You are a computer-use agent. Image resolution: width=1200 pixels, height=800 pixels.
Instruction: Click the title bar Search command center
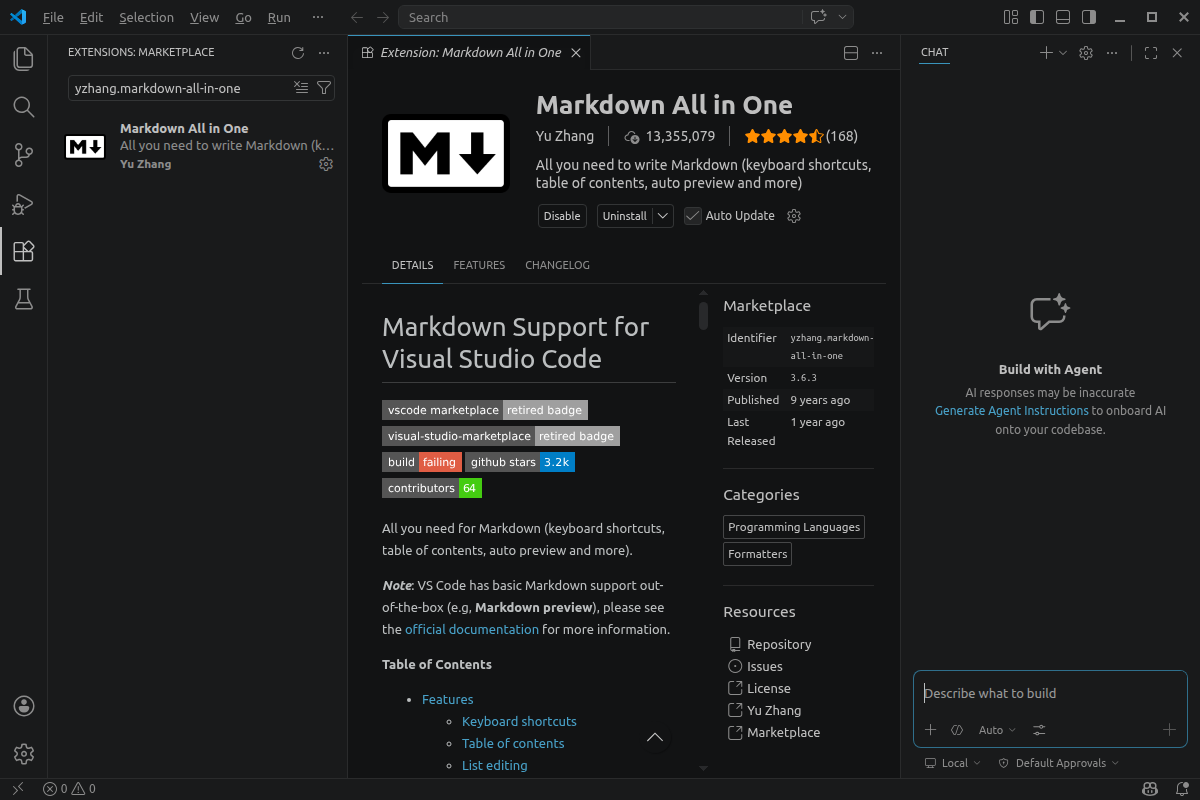(x=600, y=17)
